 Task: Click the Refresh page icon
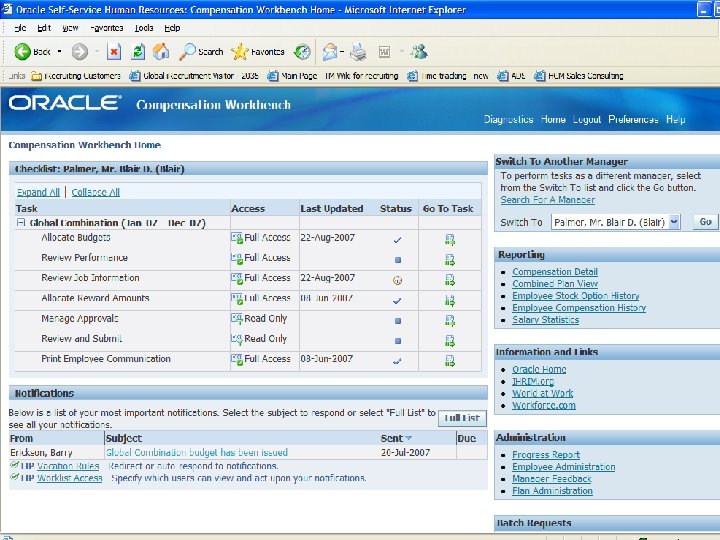(x=138, y=52)
